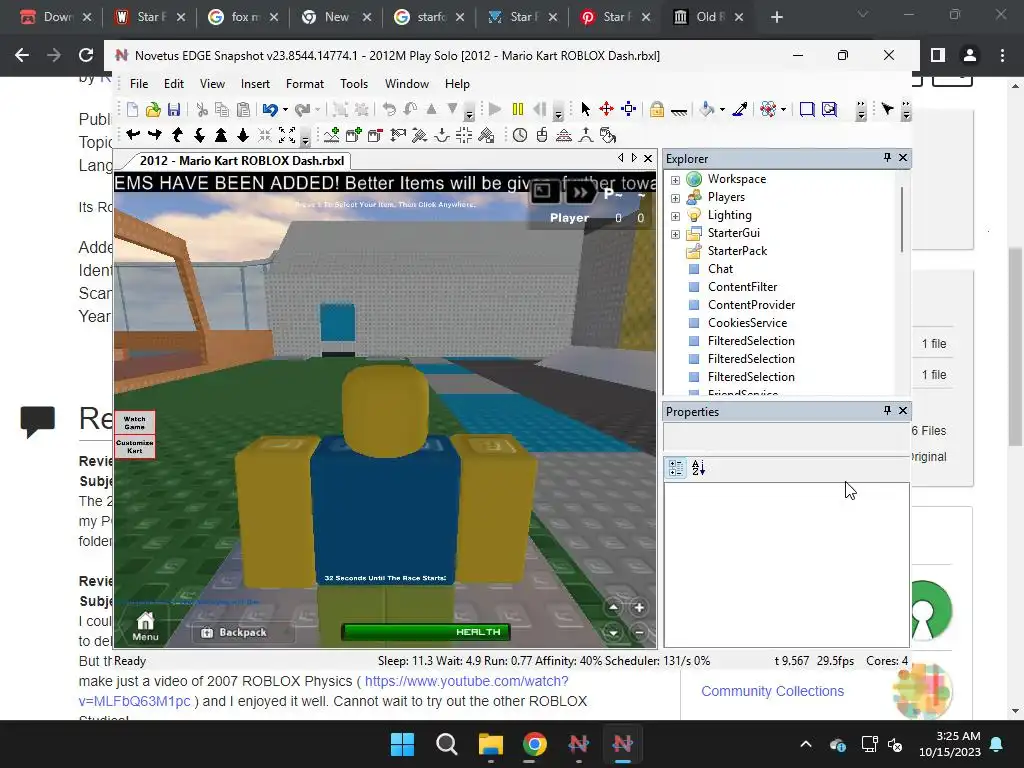1024x768 pixels.
Task: Open the camera toolbar overflow options arrow
Action: (305, 138)
